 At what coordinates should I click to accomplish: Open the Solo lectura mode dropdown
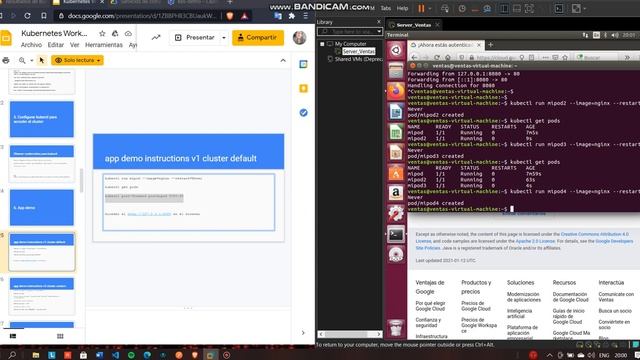[x=78, y=60]
